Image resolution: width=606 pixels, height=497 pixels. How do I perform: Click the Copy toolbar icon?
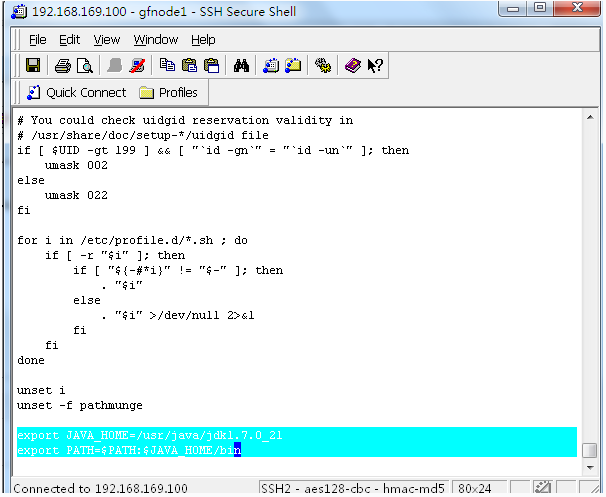[167, 65]
